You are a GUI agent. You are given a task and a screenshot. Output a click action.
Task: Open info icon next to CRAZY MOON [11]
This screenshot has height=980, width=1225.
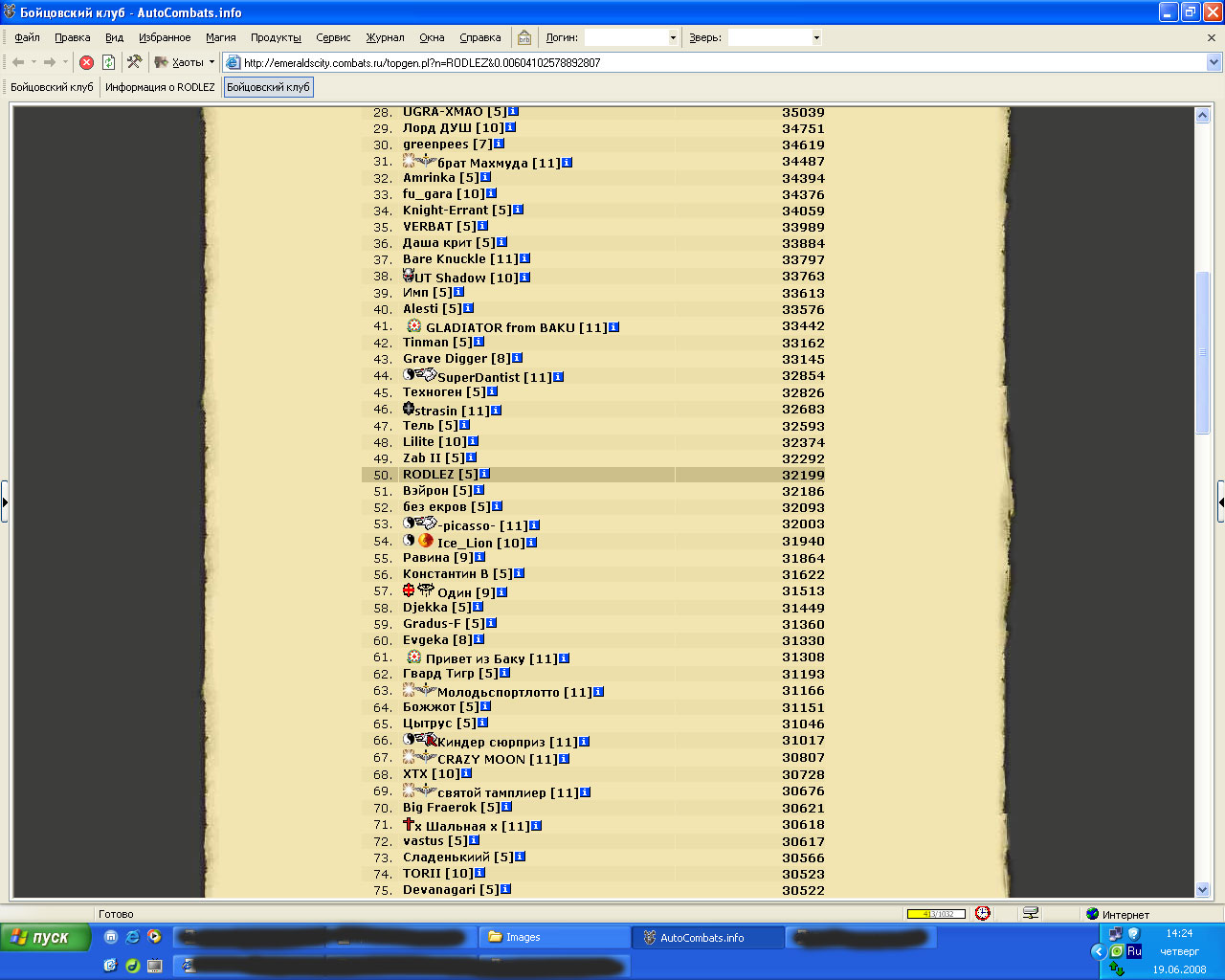[x=565, y=759]
